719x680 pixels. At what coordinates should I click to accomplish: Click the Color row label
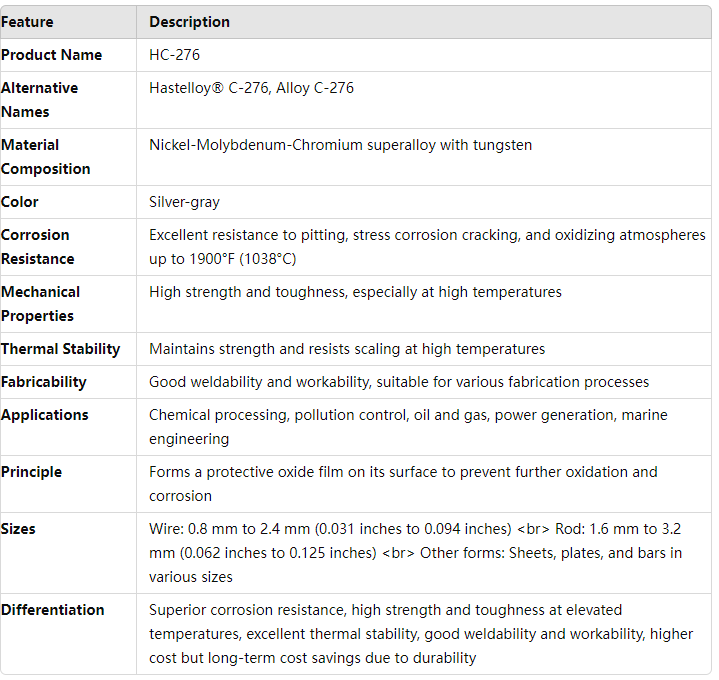pos(20,202)
